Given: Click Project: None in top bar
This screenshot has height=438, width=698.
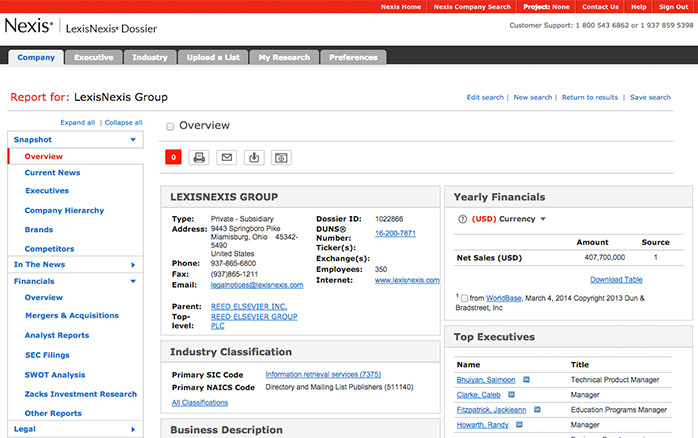Looking at the screenshot, I should [546, 7].
